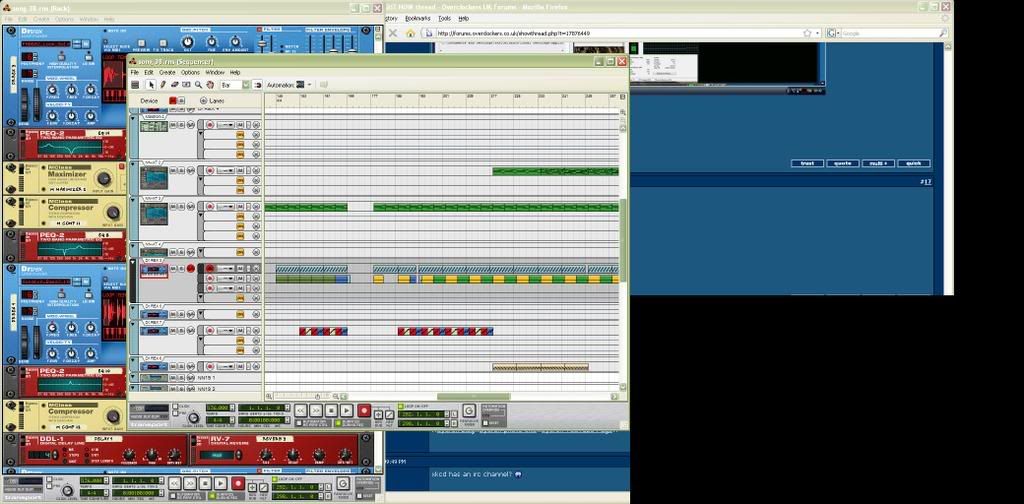The height and width of the screenshot is (504, 1024).
Task: Open the Automation cleanup dropdown arrow
Action: point(310,84)
